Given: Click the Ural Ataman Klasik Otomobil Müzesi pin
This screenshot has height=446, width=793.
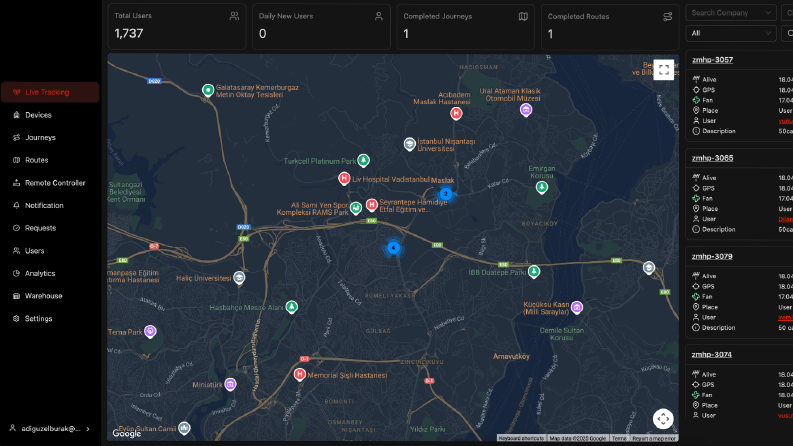Looking at the screenshot, I should pos(526,109).
